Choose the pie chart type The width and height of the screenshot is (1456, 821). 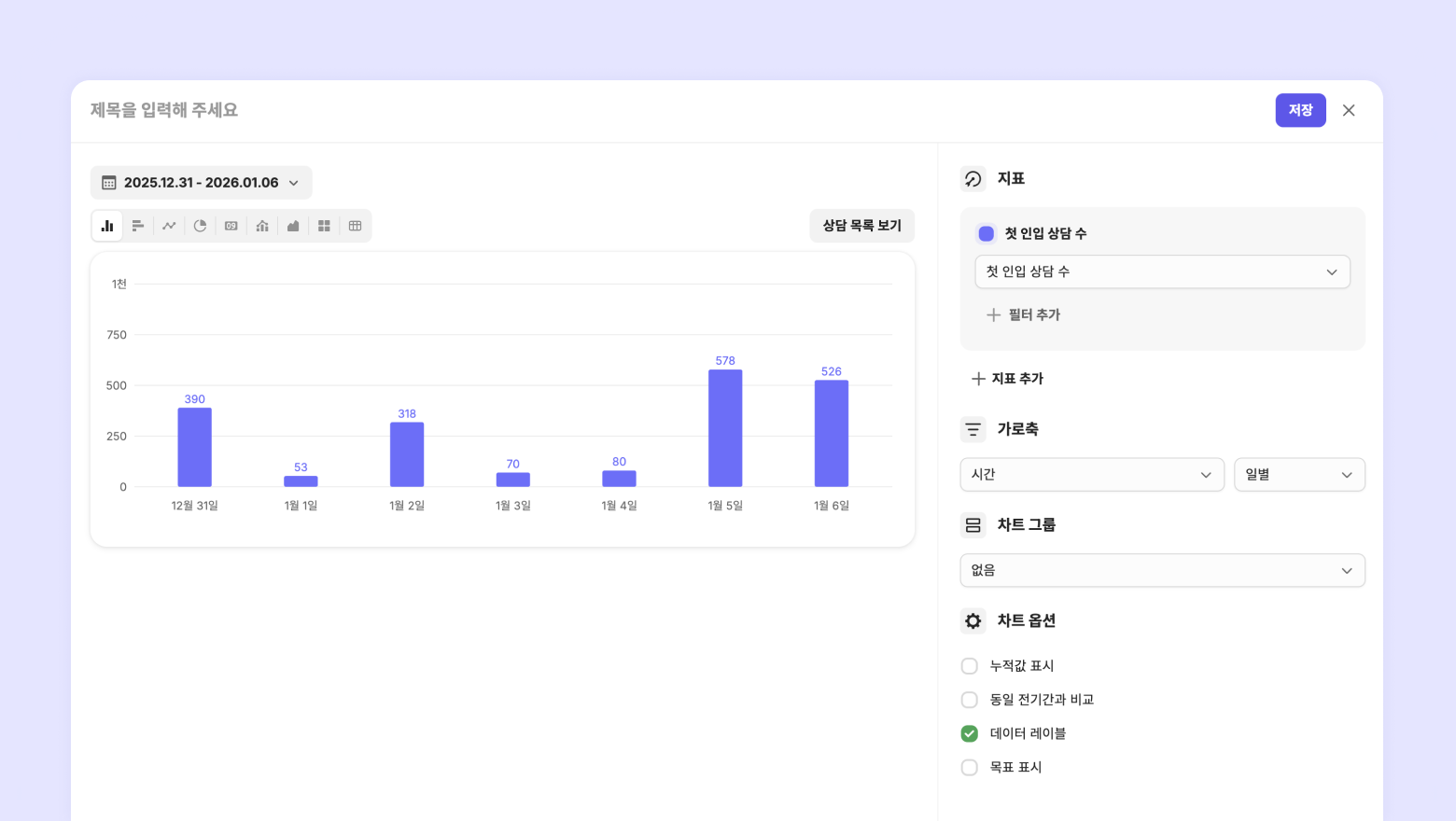click(200, 226)
